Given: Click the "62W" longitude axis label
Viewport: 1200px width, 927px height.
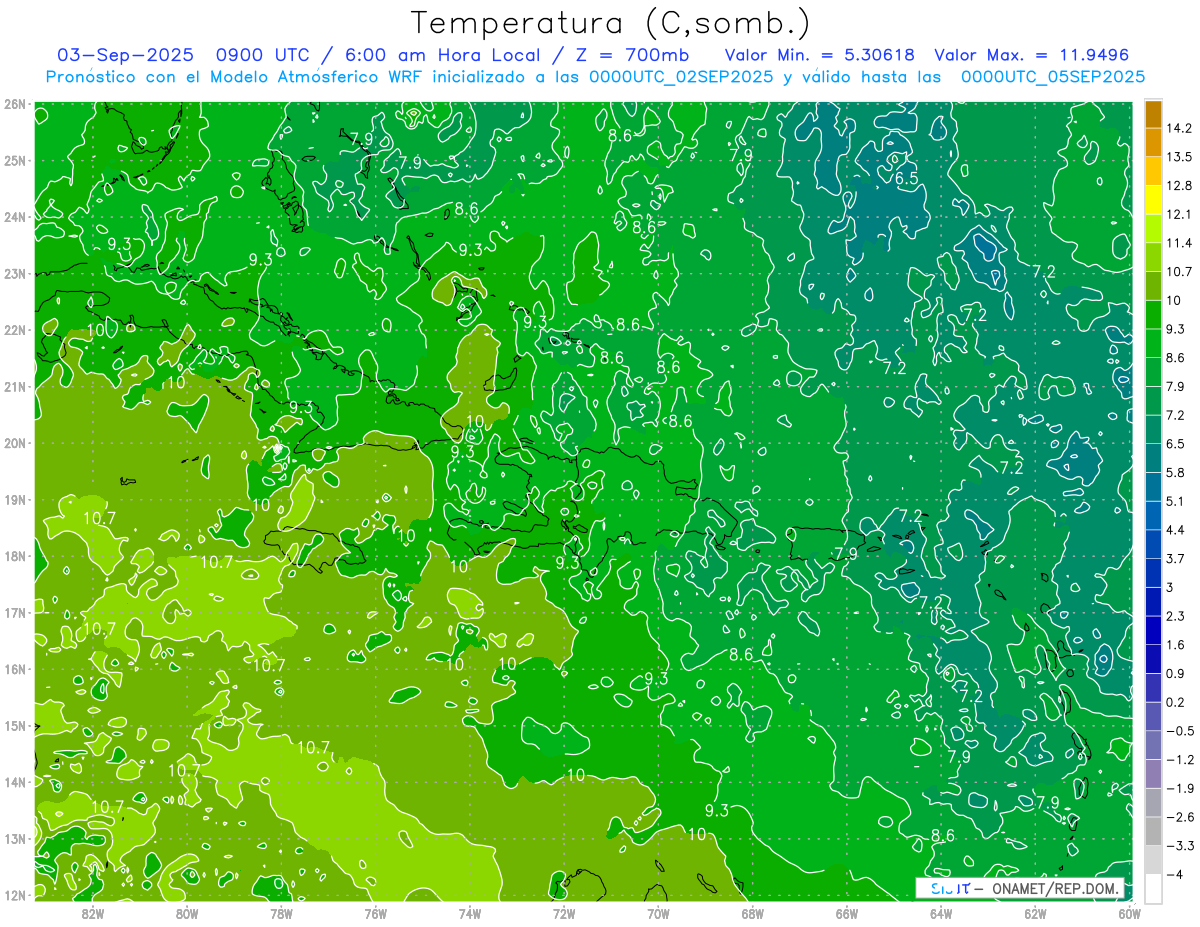Looking at the screenshot, I should (x=1035, y=912).
